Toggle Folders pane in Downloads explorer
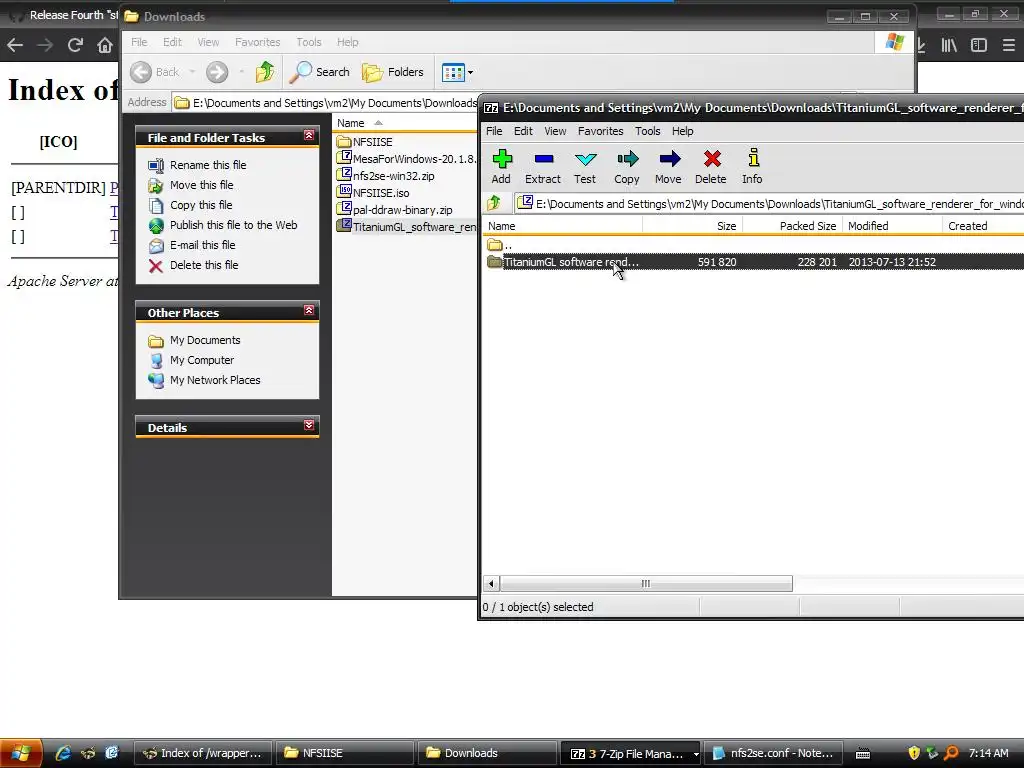This screenshot has width=1024, height=768. click(x=393, y=72)
